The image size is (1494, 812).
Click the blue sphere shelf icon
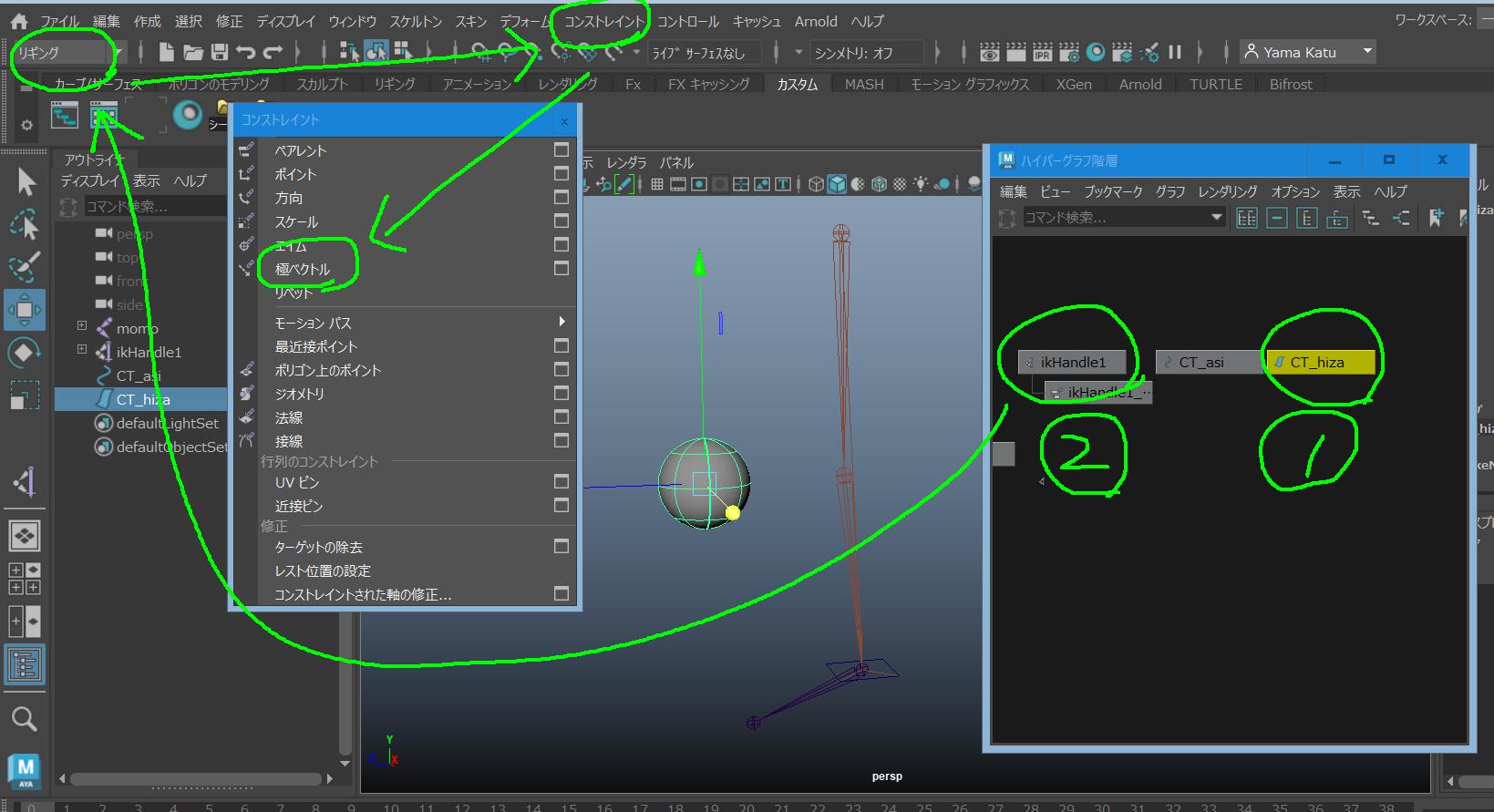188,116
